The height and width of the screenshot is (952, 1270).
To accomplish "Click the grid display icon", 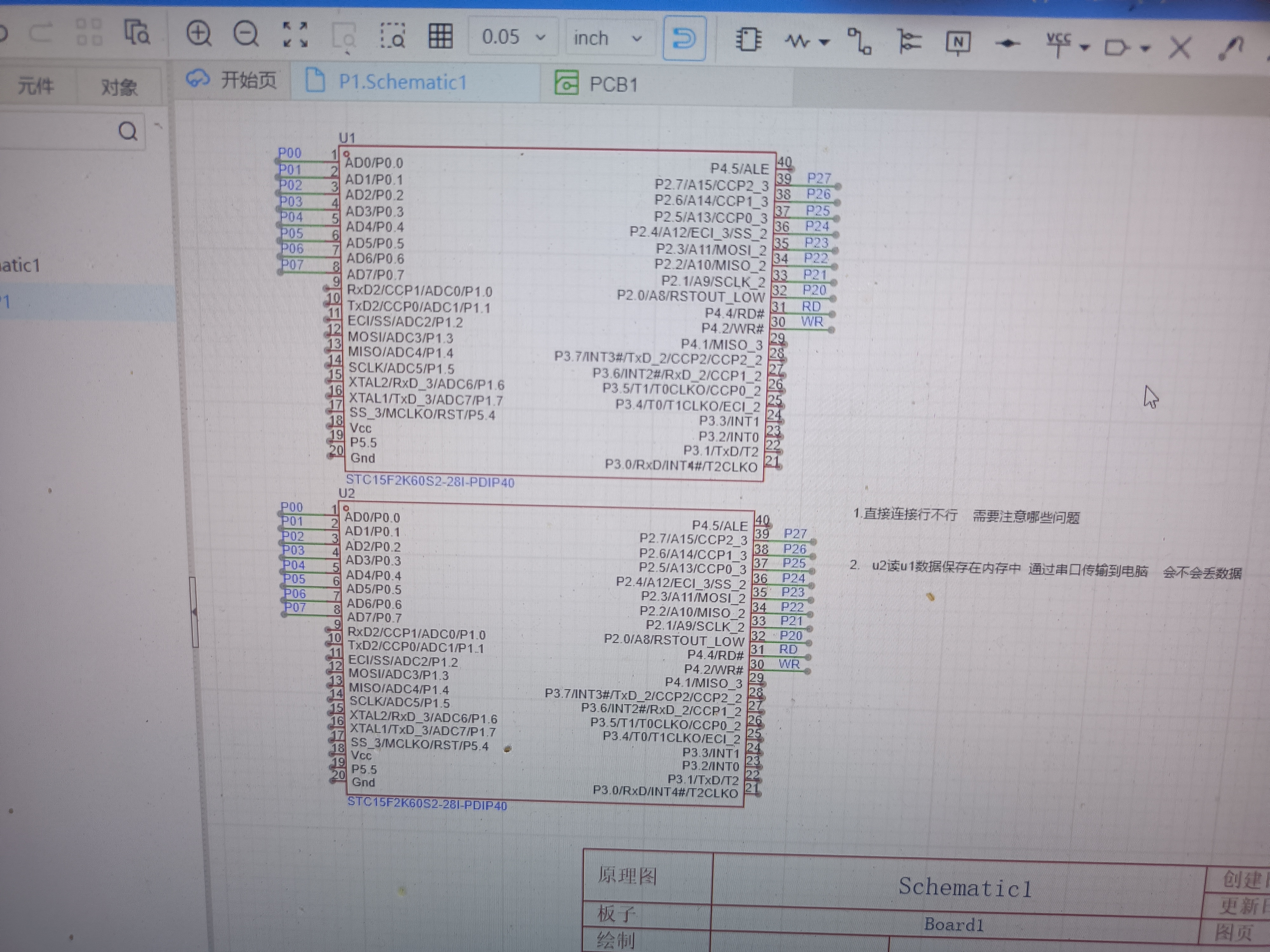I will [x=440, y=36].
